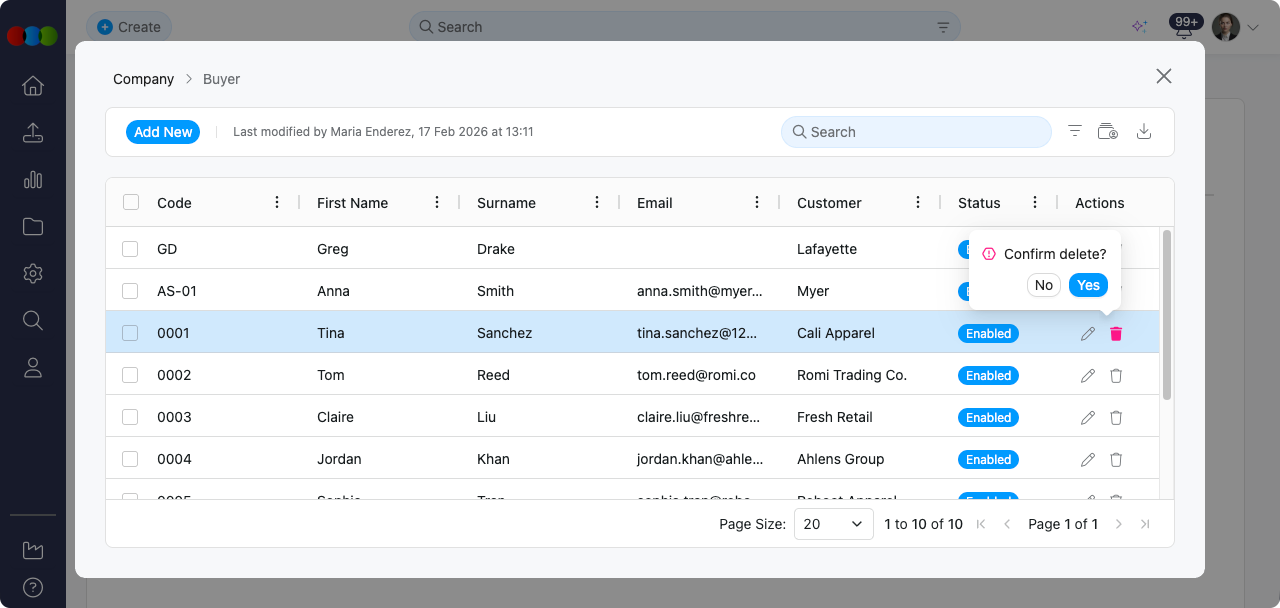Open the Customer column options menu
The width and height of the screenshot is (1280, 608).
[x=918, y=203]
